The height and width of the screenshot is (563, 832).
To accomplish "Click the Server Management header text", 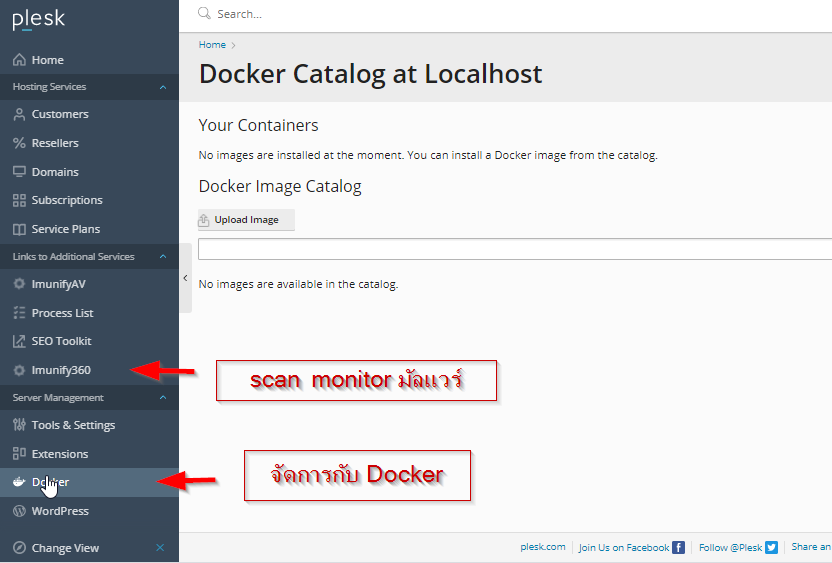I will 58,397.
